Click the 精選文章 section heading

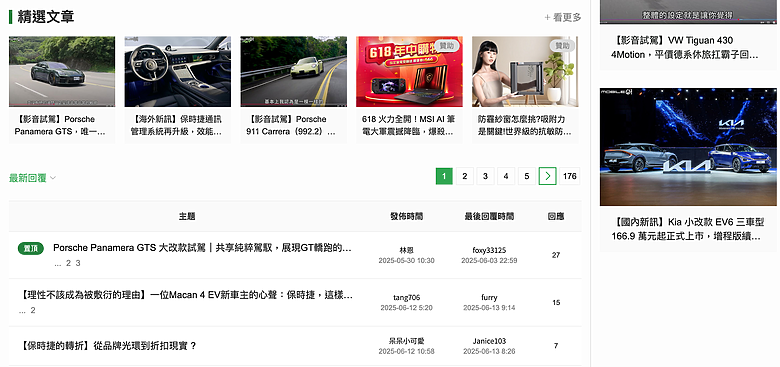(46, 17)
